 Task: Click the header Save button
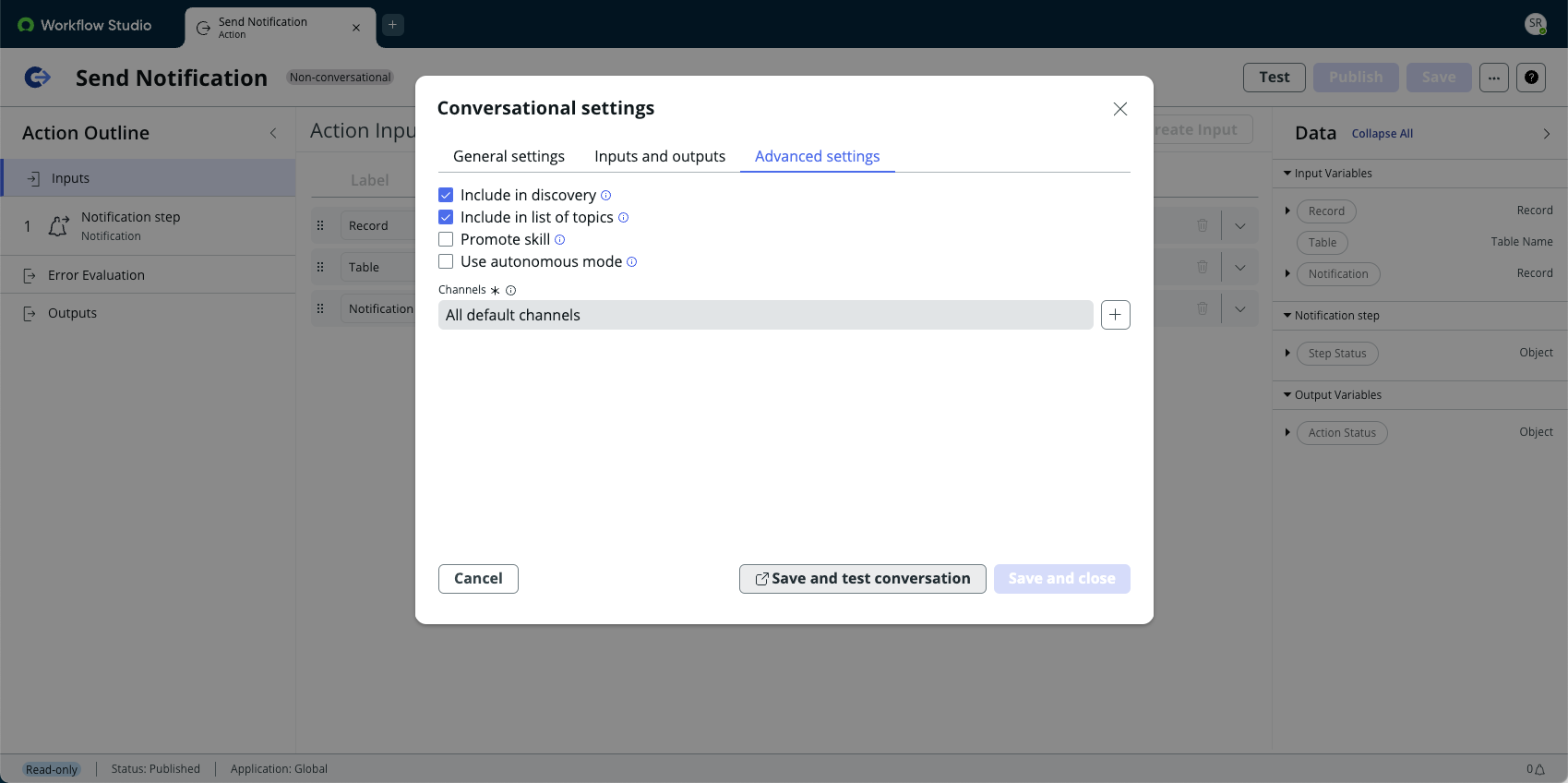point(1438,78)
